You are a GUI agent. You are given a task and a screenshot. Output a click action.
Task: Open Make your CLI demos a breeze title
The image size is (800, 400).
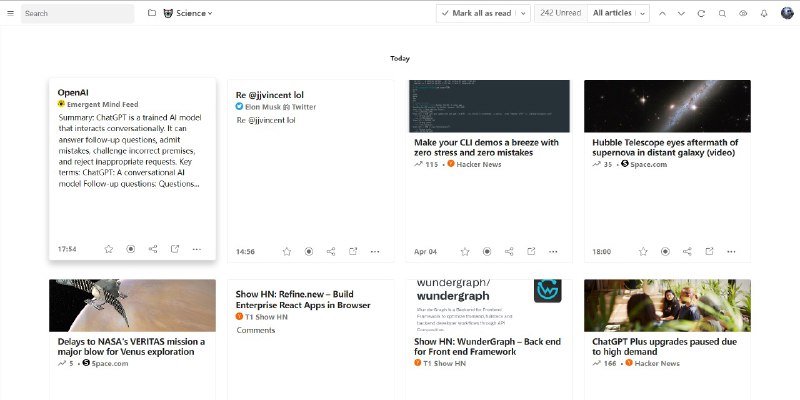(486, 147)
